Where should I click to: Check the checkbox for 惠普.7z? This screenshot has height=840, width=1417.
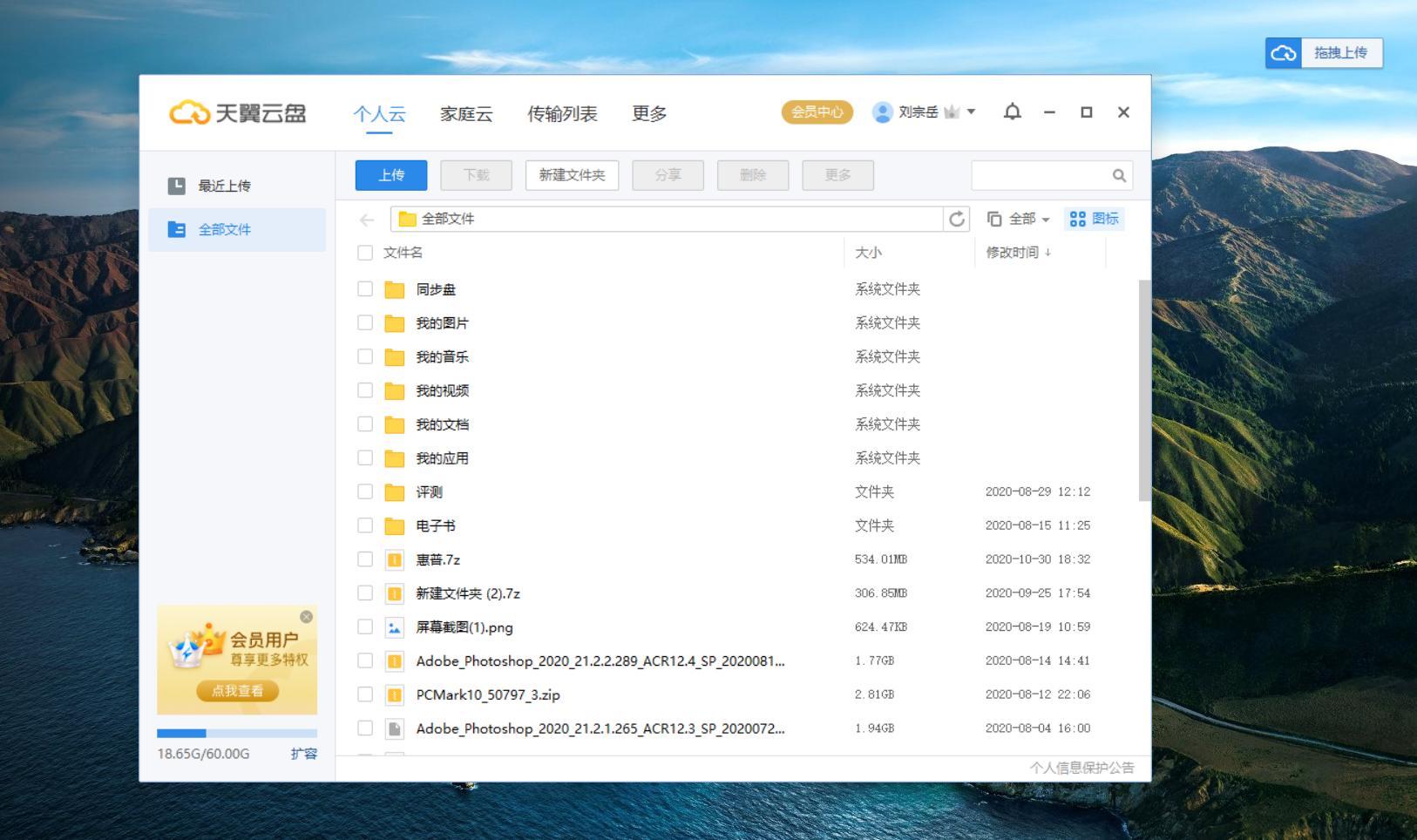point(365,559)
